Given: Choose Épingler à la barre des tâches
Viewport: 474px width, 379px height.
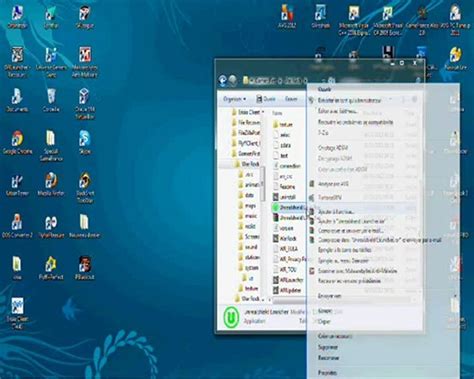Looking at the screenshot, I should coord(345,250).
